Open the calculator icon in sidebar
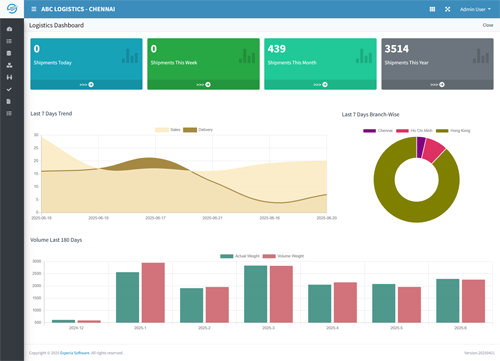This screenshot has width=500, height=361. click(x=9, y=53)
